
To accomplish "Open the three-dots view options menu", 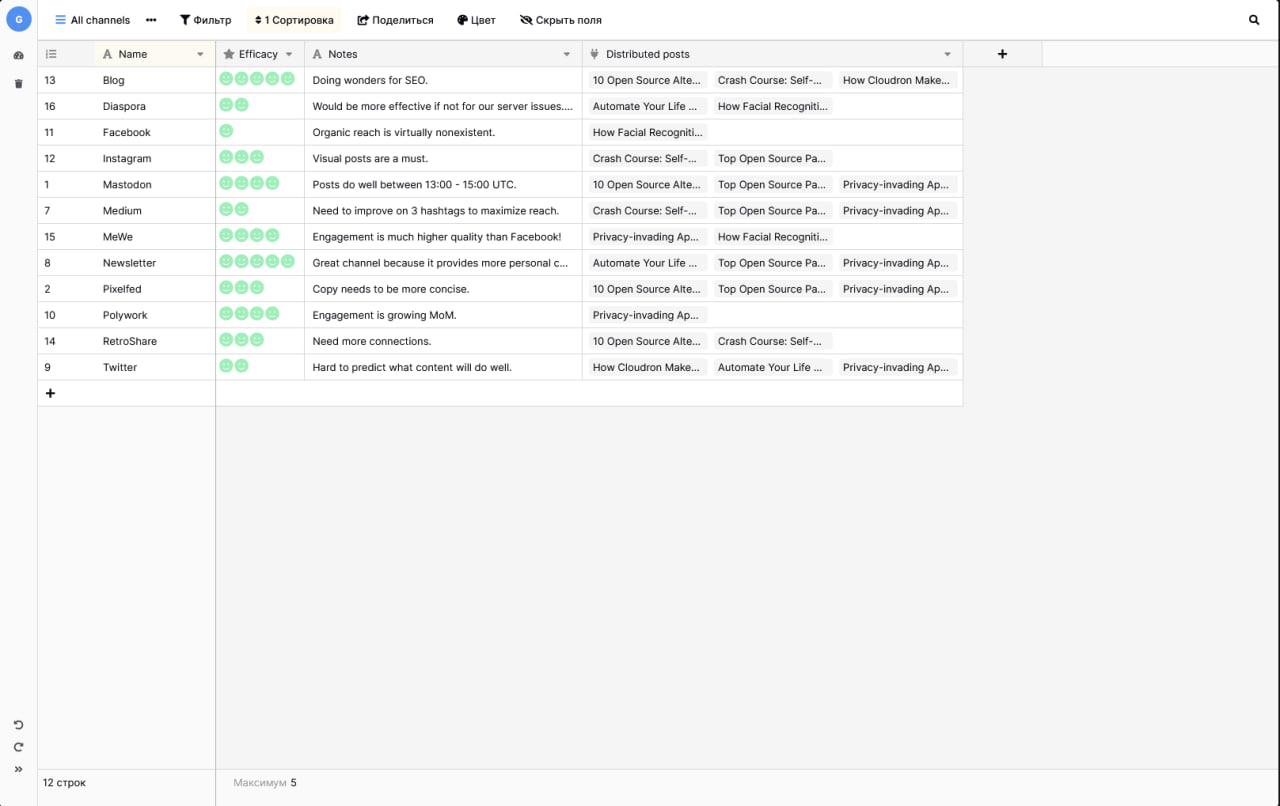I will click(x=151, y=20).
